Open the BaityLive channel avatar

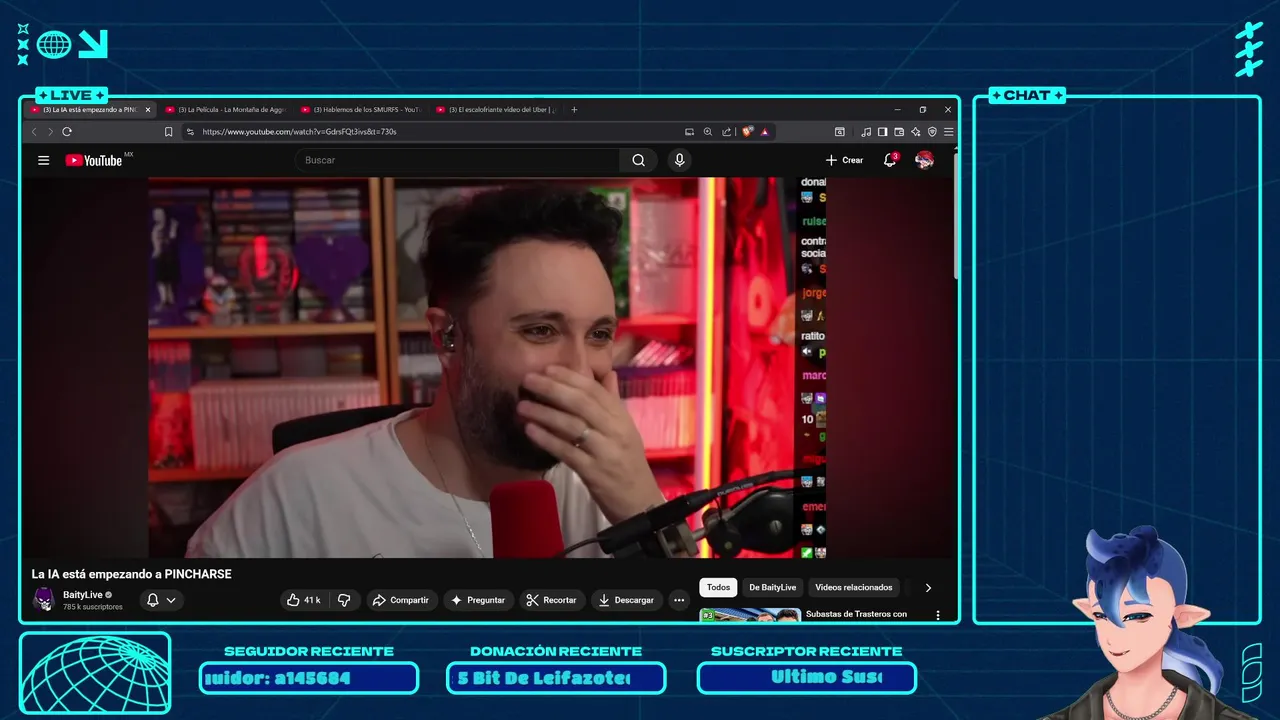coord(44,599)
